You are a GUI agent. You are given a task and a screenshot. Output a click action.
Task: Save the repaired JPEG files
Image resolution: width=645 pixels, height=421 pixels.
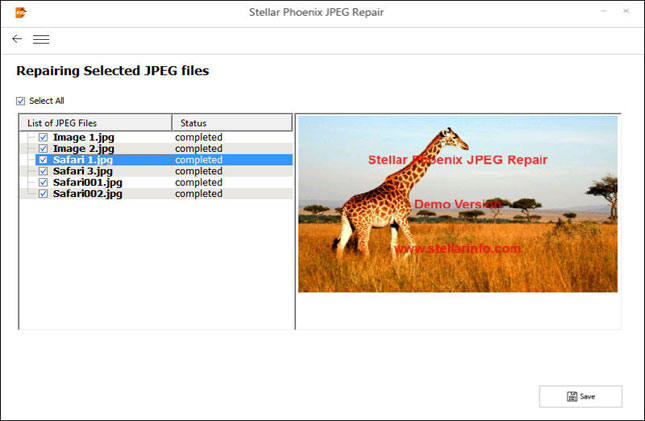(x=580, y=396)
